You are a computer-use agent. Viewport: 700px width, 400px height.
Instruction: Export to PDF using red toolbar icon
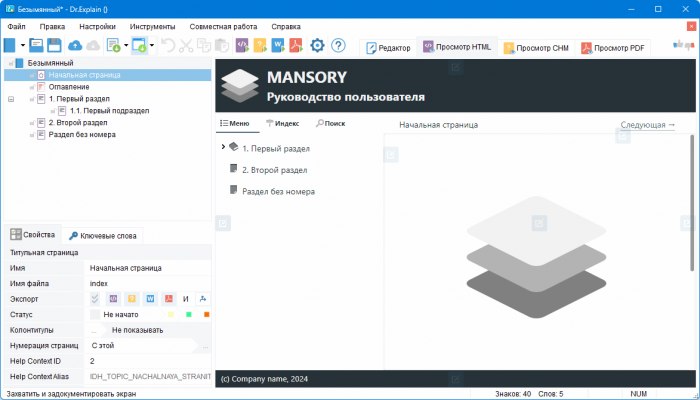(x=296, y=45)
